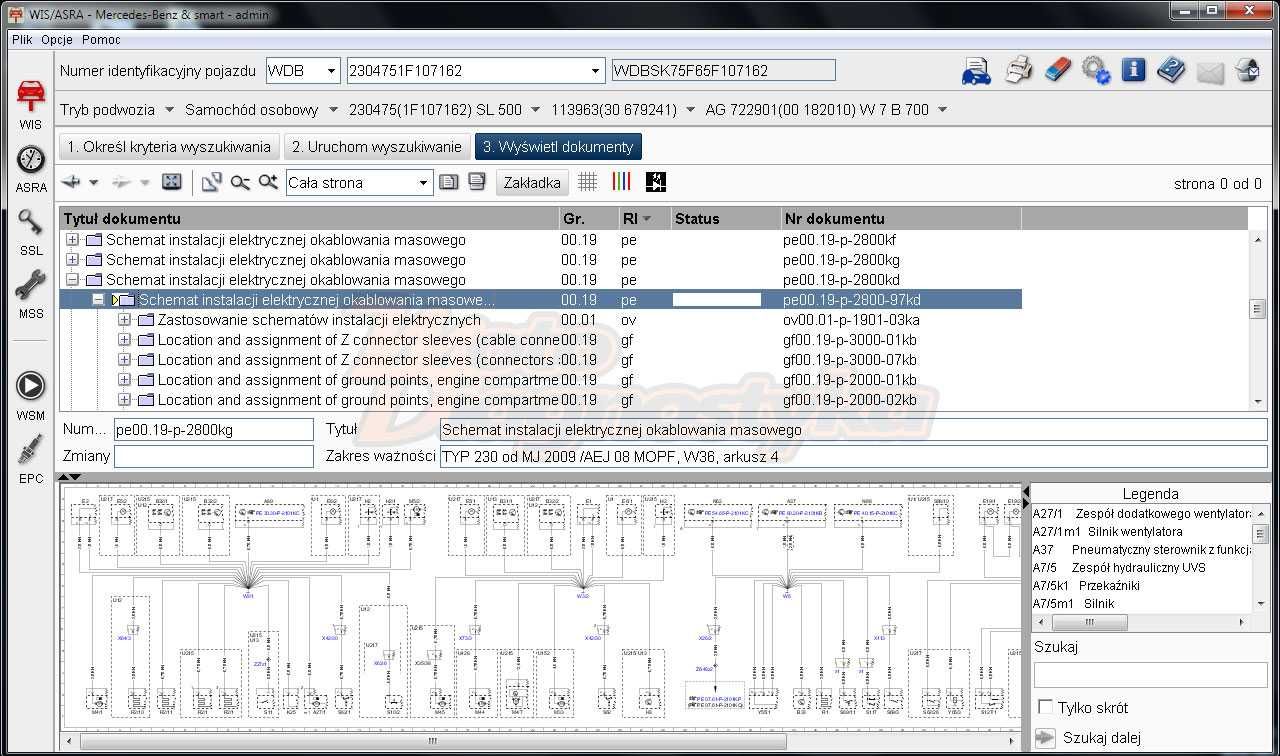The image size is (1280, 756).
Task: Sort by the Gr. column header
Action: (588, 219)
